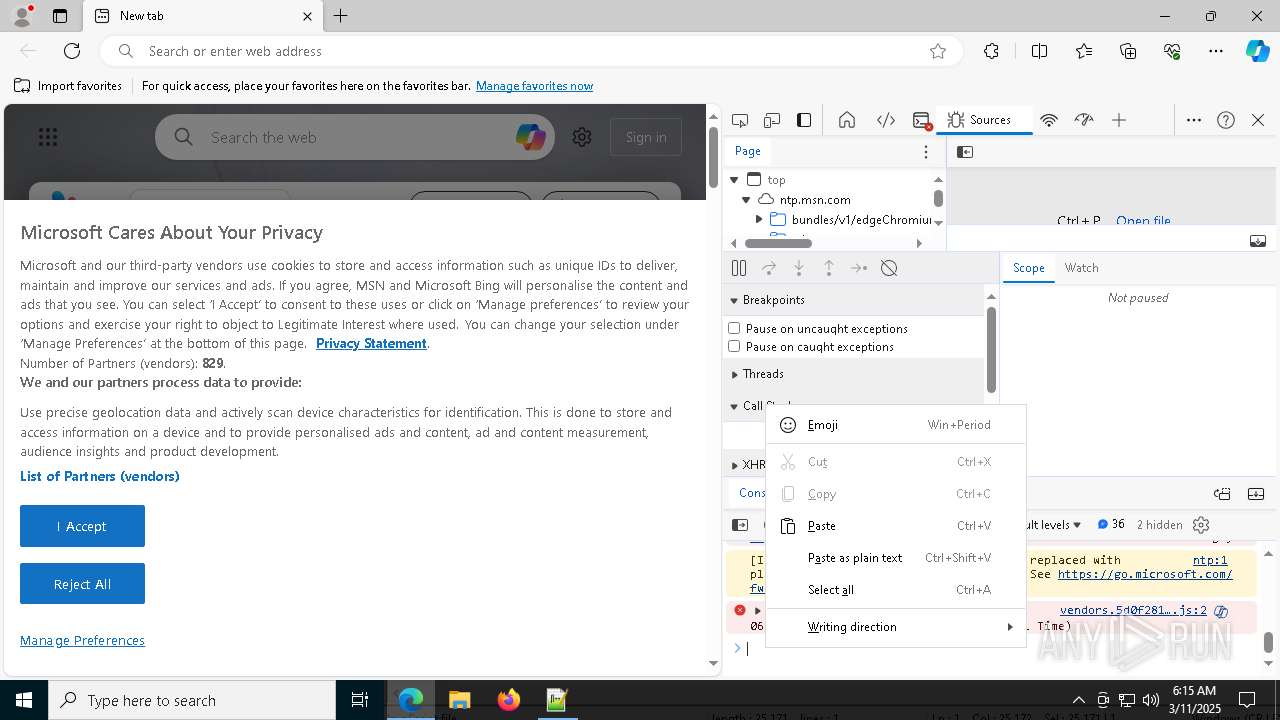Open the Network panel wifi icon
Image resolution: width=1280 pixels, height=720 pixels.
(1049, 120)
